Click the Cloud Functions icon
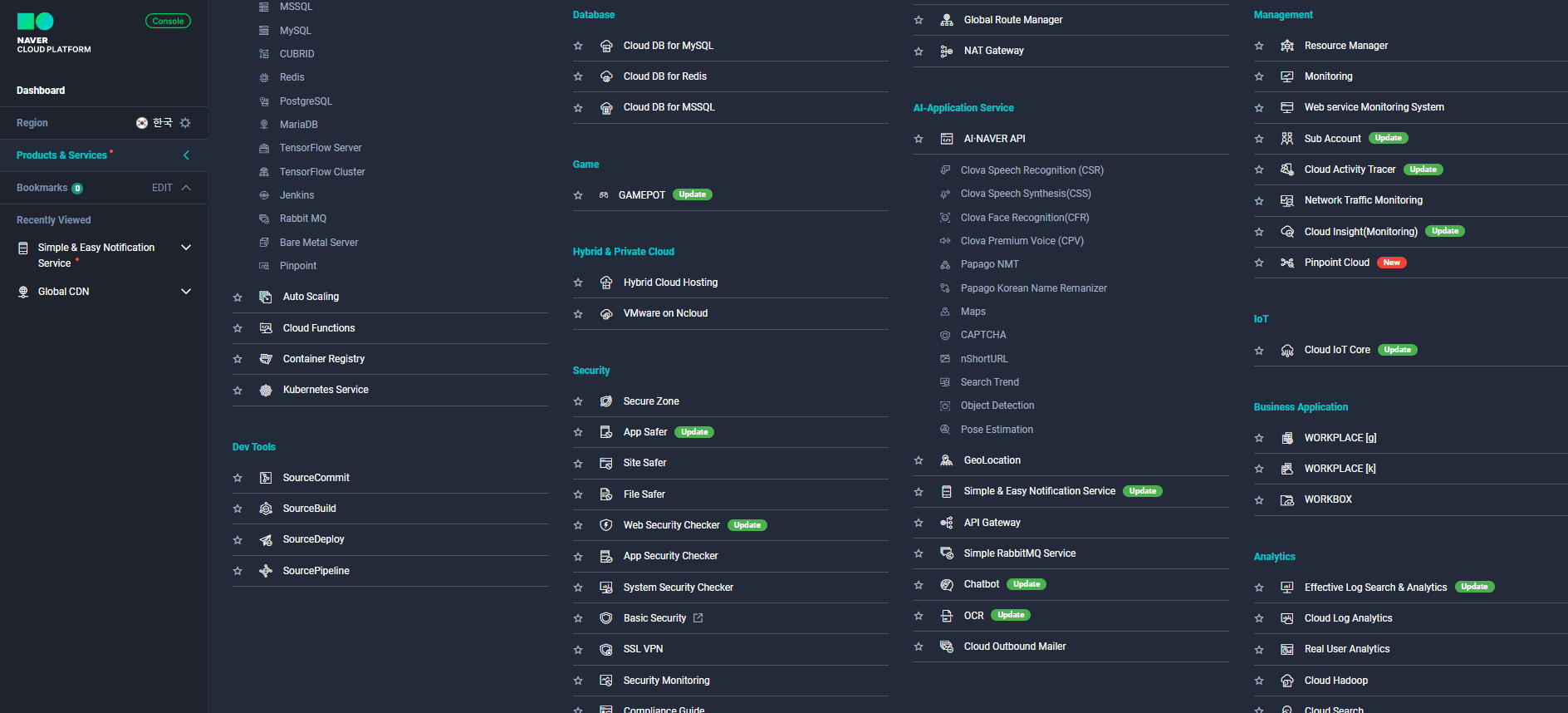This screenshot has height=713, width=1568. click(266, 328)
